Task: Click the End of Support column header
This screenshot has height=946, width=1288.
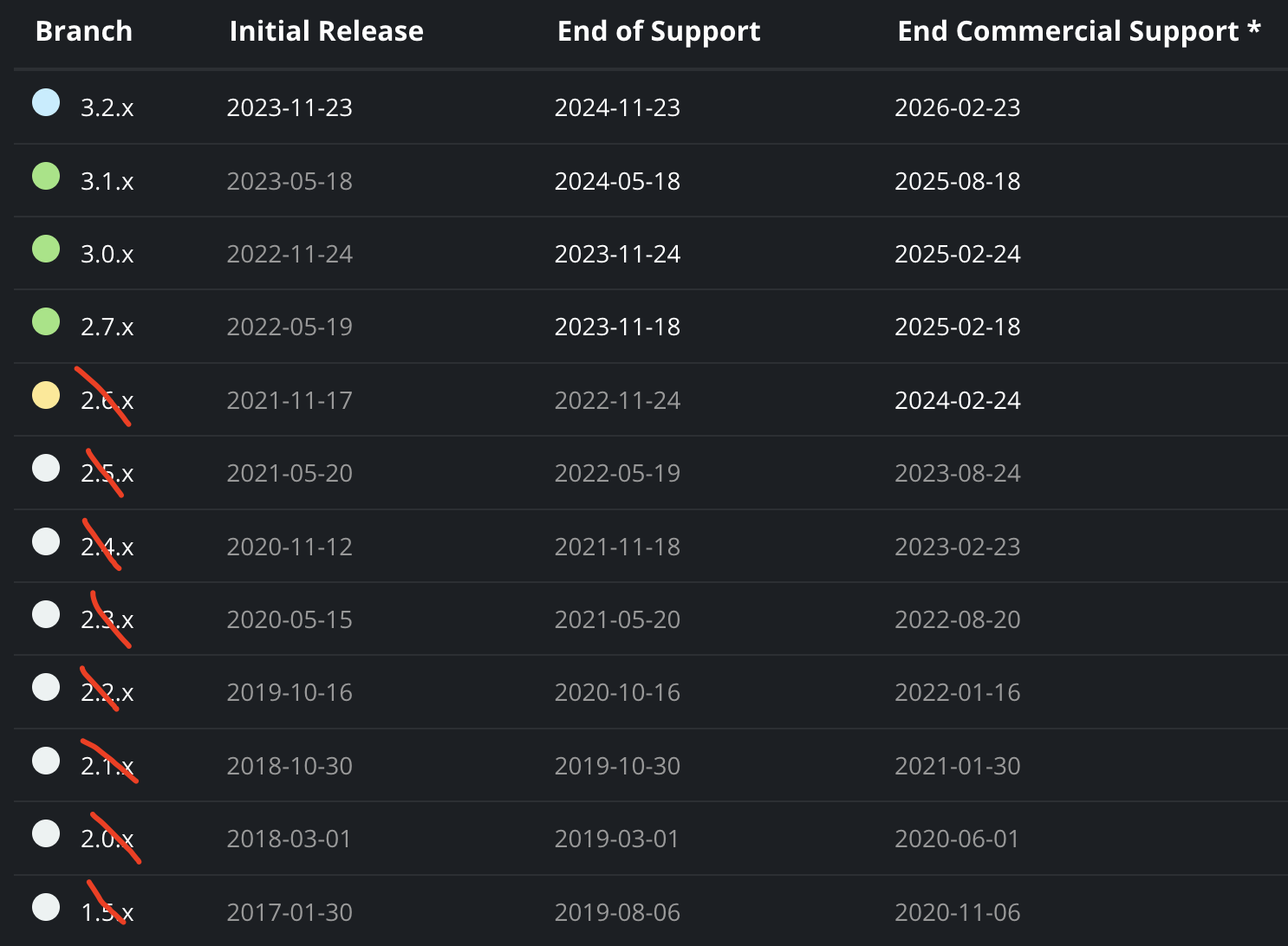Action: click(x=659, y=31)
